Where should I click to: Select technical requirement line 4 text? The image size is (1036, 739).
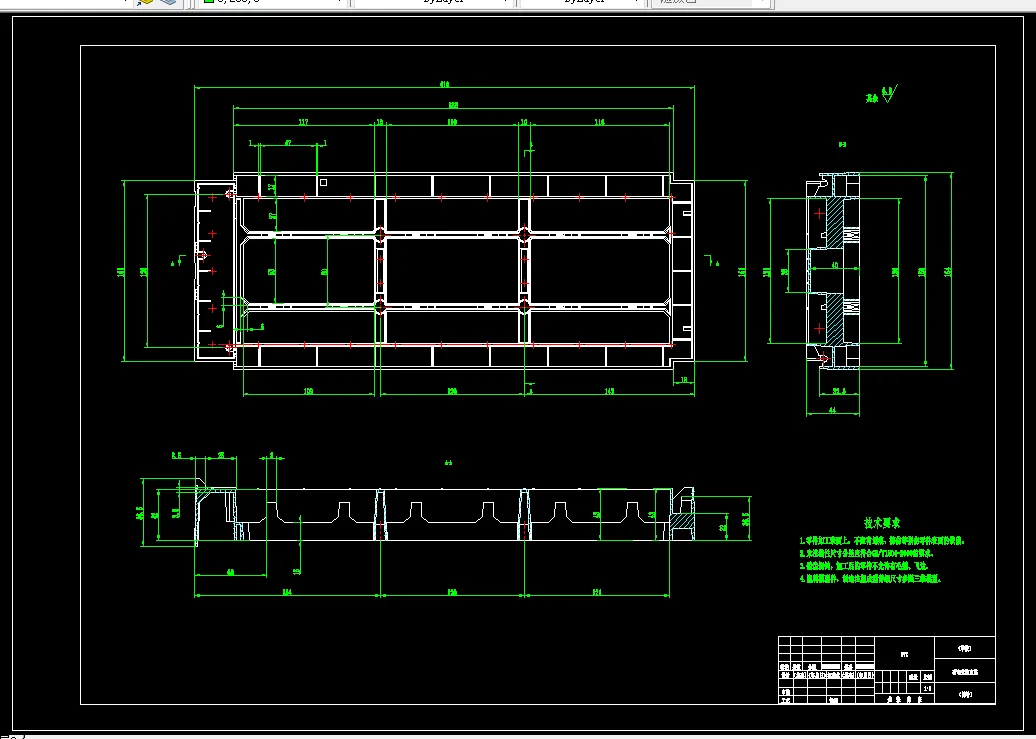click(870, 578)
